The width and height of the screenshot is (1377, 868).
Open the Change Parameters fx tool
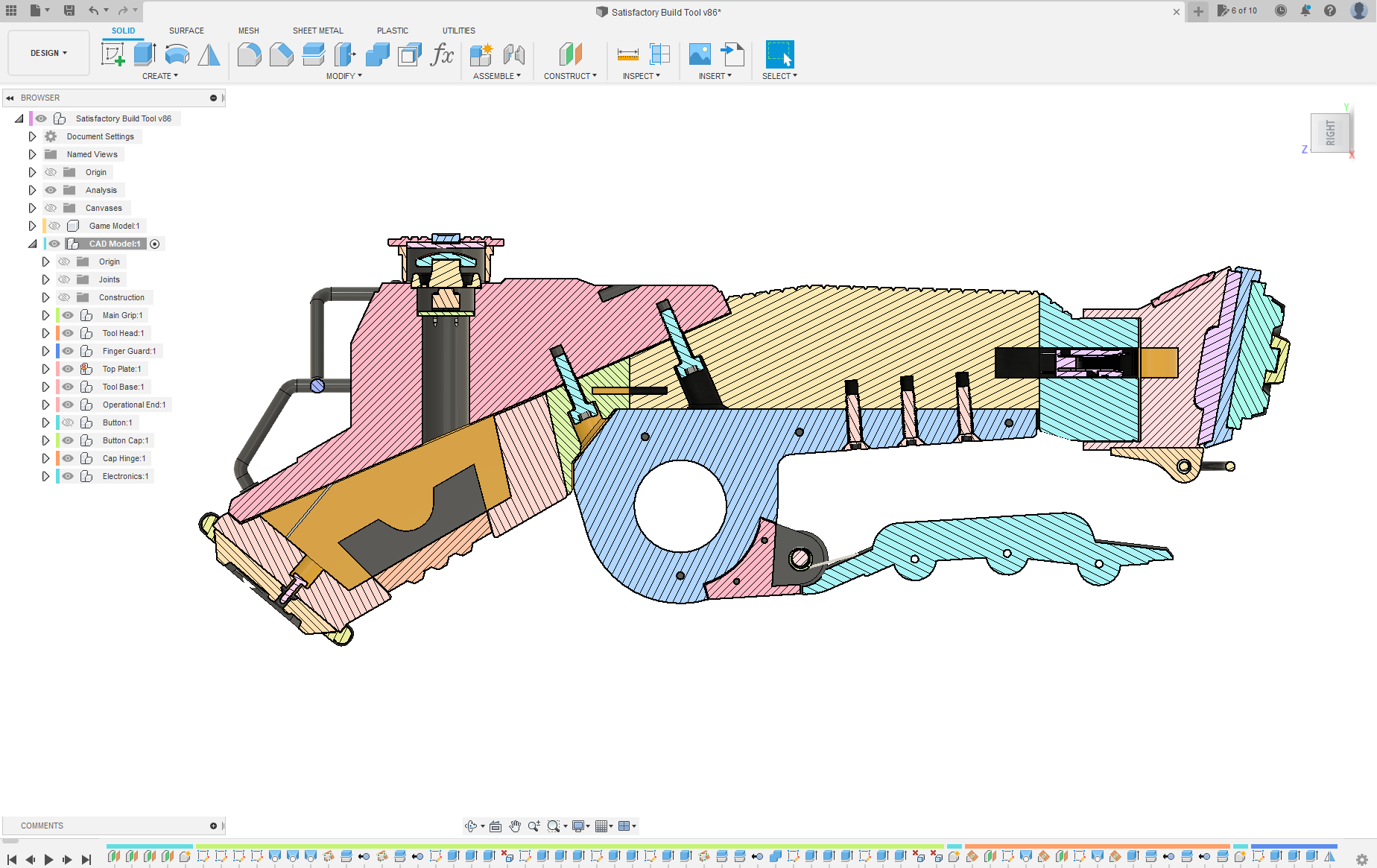click(442, 54)
